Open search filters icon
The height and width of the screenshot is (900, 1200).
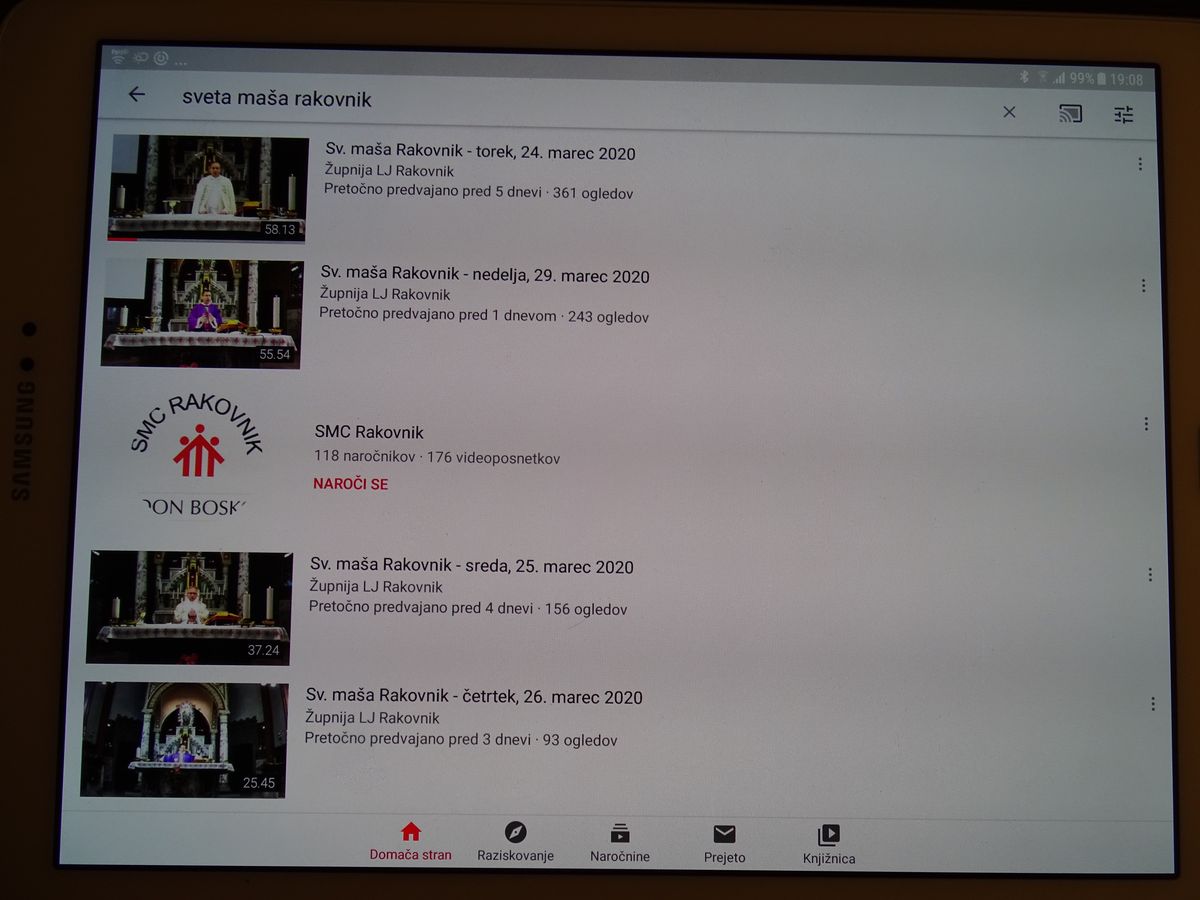coord(1124,115)
